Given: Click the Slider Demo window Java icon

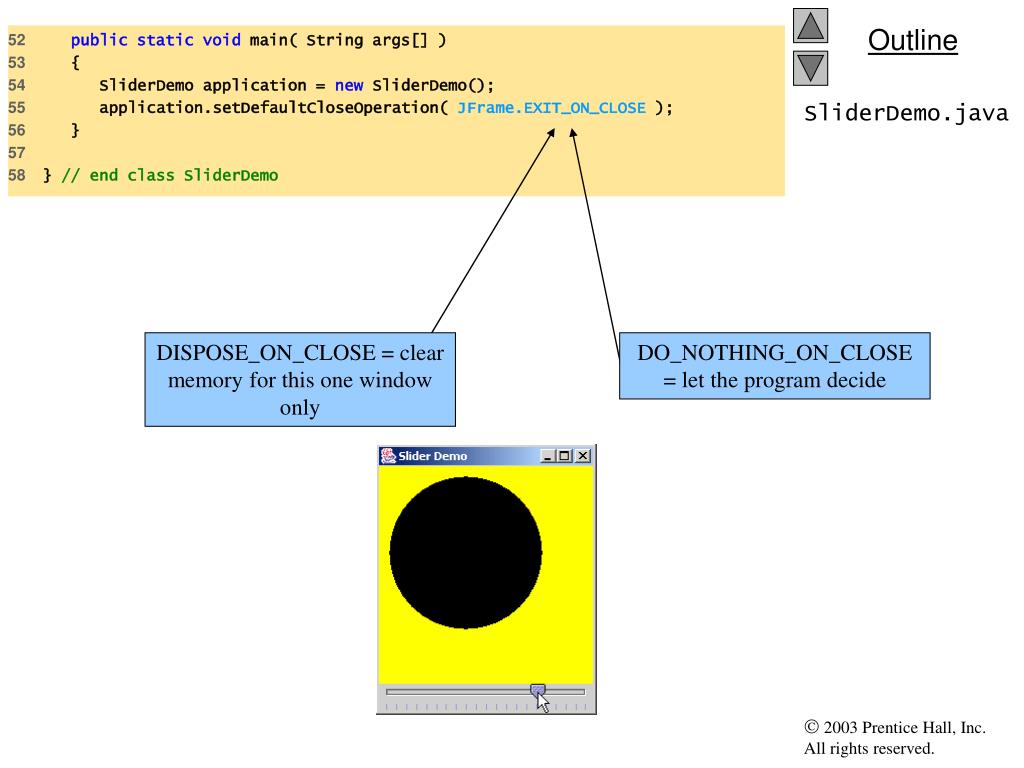Looking at the screenshot, I should pos(388,455).
